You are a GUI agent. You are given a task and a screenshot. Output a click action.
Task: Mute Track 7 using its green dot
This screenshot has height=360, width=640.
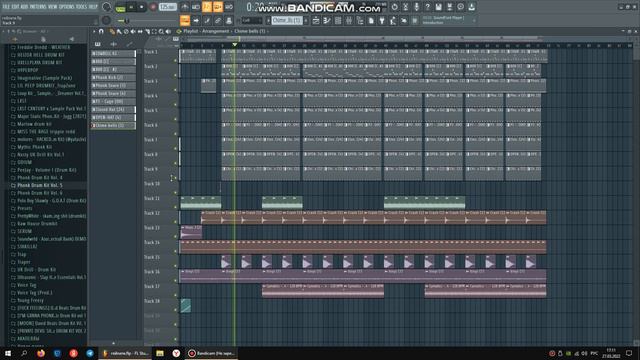coord(176,149)
